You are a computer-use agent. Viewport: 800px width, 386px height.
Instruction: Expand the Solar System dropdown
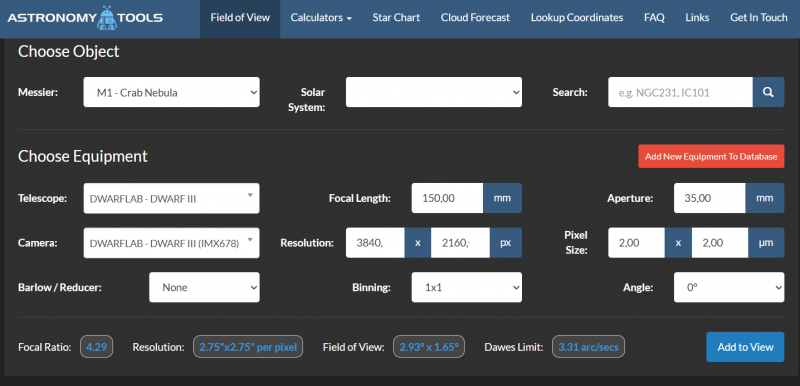pos(434,92)
